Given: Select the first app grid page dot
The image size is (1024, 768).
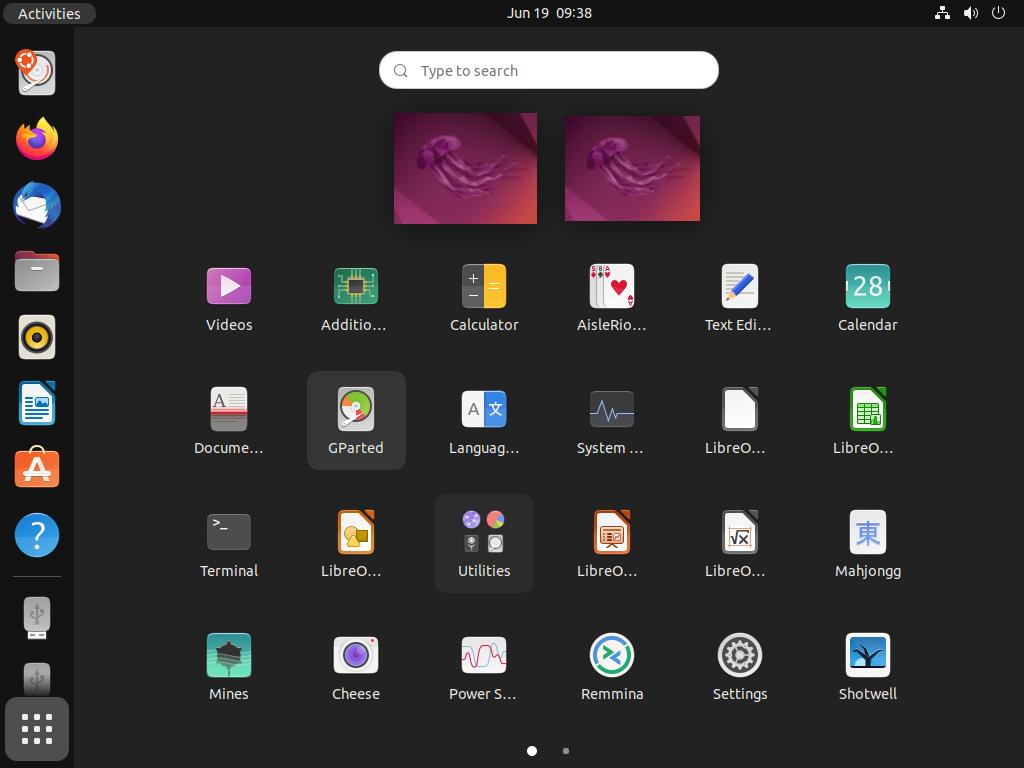Looking at the screenshot, I should (x=532, y=751).
